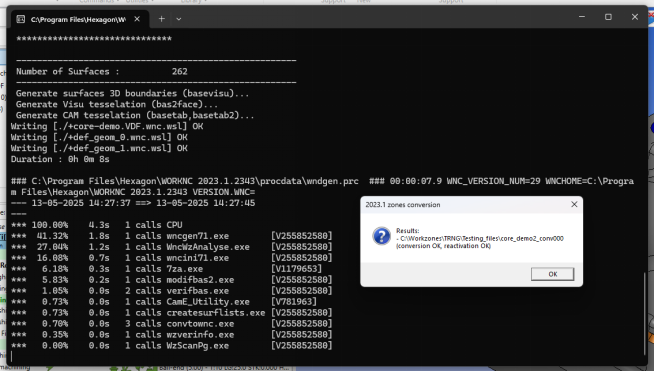Click the 'Number of Surfaces :' line
The image size is (654, 371).
point(102,72)
